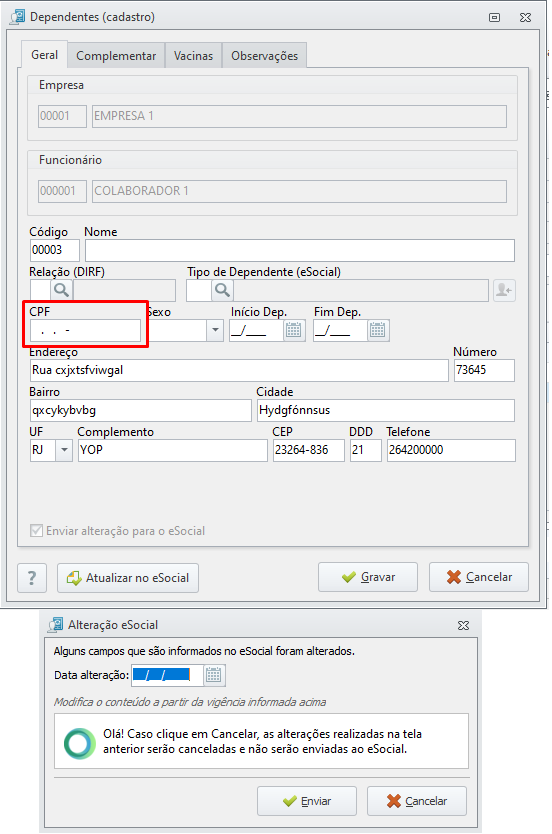Click the Gravar button

pos(368,577)
